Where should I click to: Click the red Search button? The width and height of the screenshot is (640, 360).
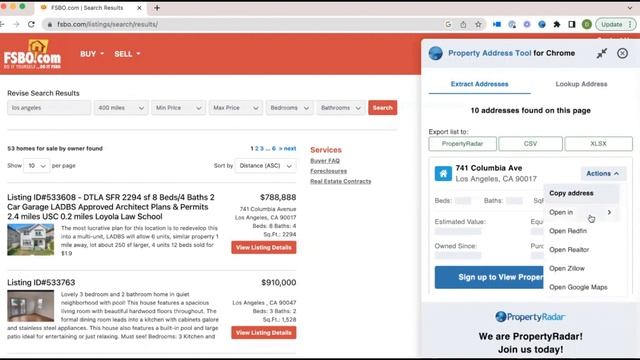[x=382, y=108]
